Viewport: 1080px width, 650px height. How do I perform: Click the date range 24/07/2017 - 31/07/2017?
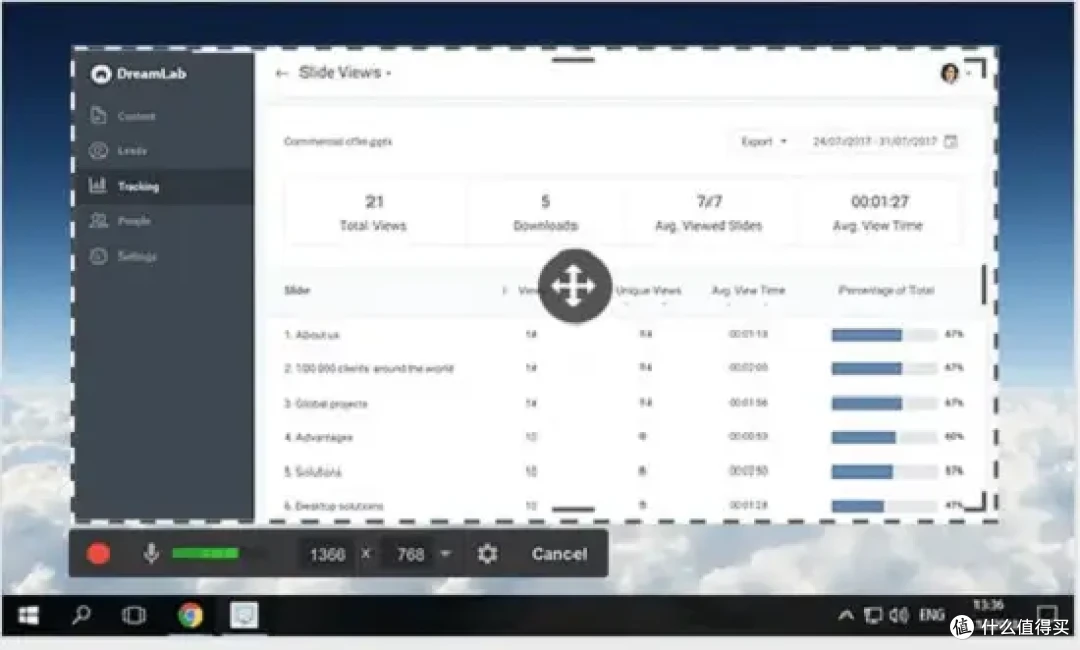click(x=874, y=141)
